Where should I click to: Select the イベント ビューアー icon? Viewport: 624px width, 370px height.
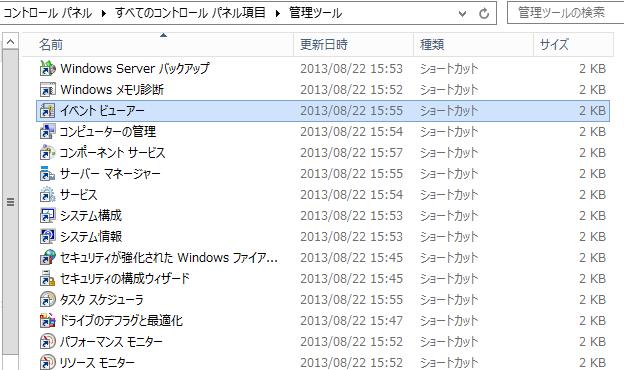click(47, 111)
